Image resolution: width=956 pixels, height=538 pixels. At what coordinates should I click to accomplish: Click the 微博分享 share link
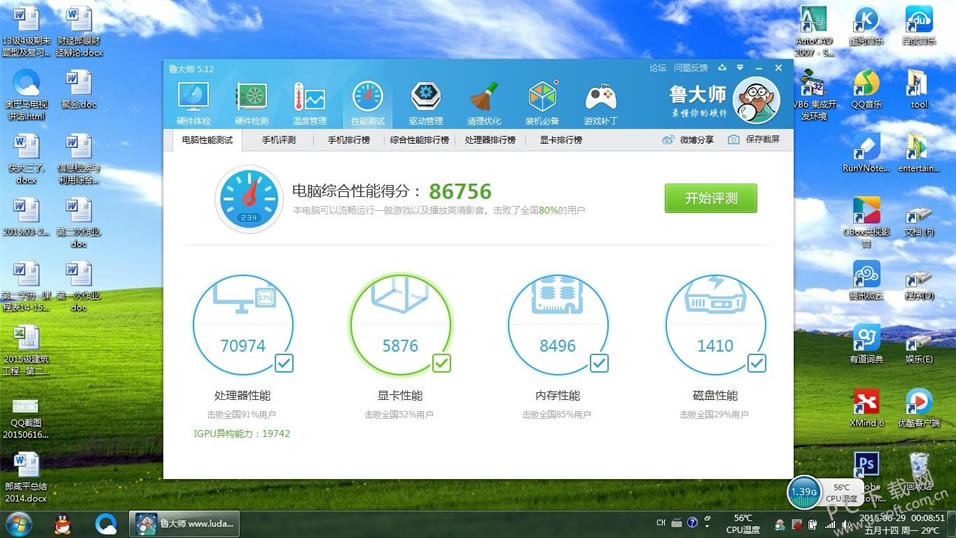click(688, 140)
